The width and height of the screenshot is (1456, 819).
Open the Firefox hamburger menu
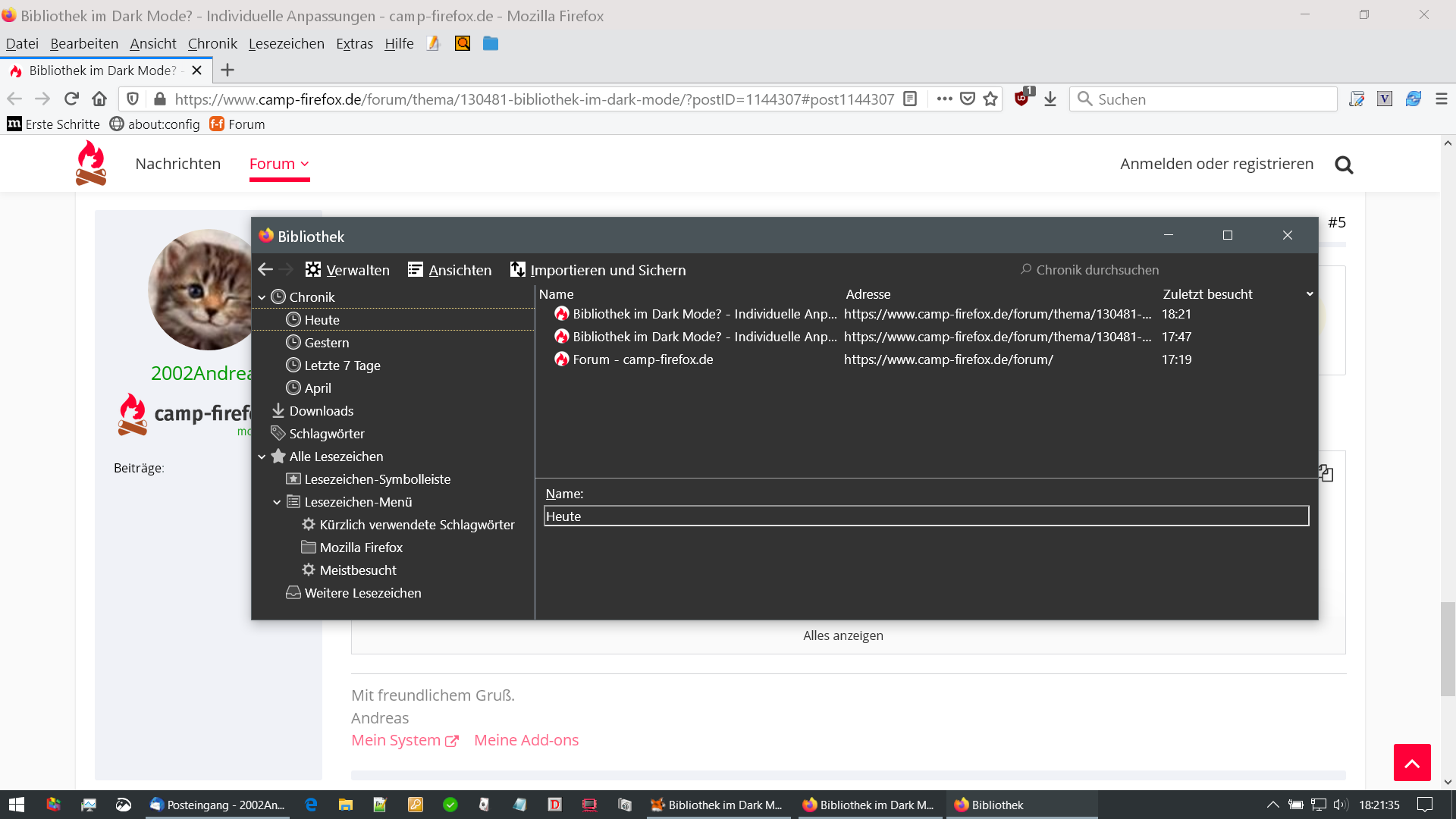(1442, 99)
